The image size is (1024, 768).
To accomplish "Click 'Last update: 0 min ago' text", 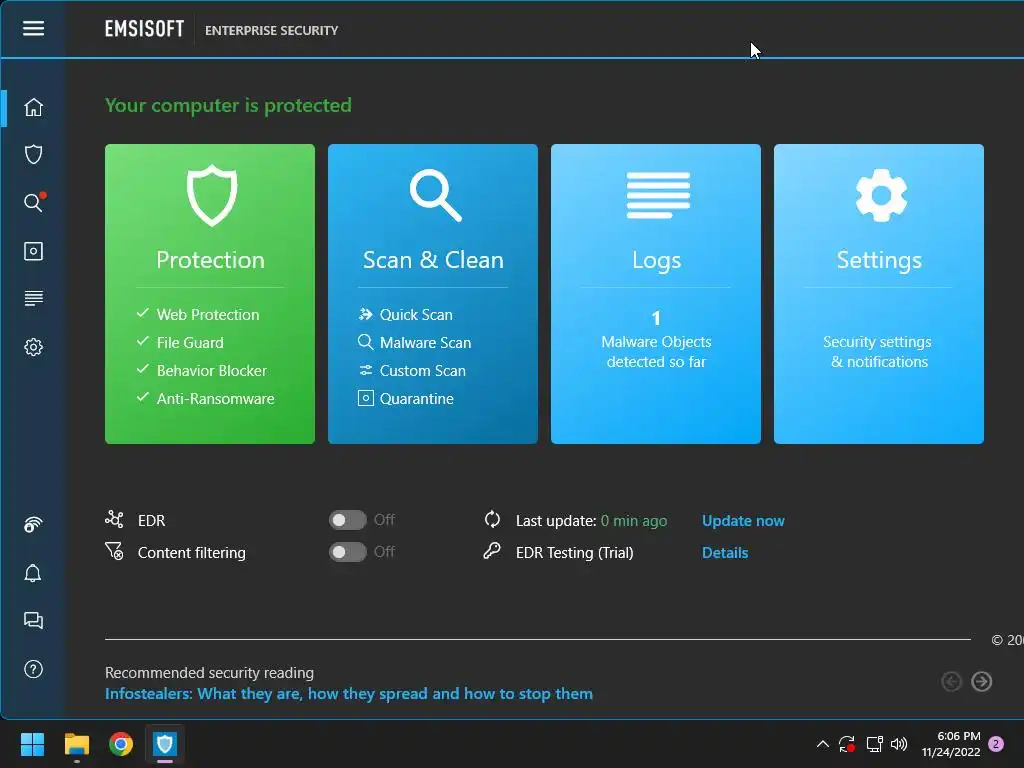I will tap(592, 520).
